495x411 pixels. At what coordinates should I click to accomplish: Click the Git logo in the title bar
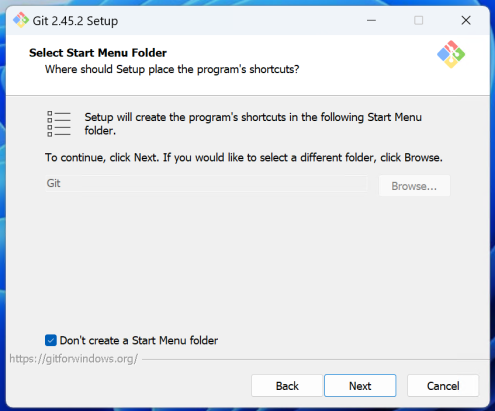click(21, 20)
